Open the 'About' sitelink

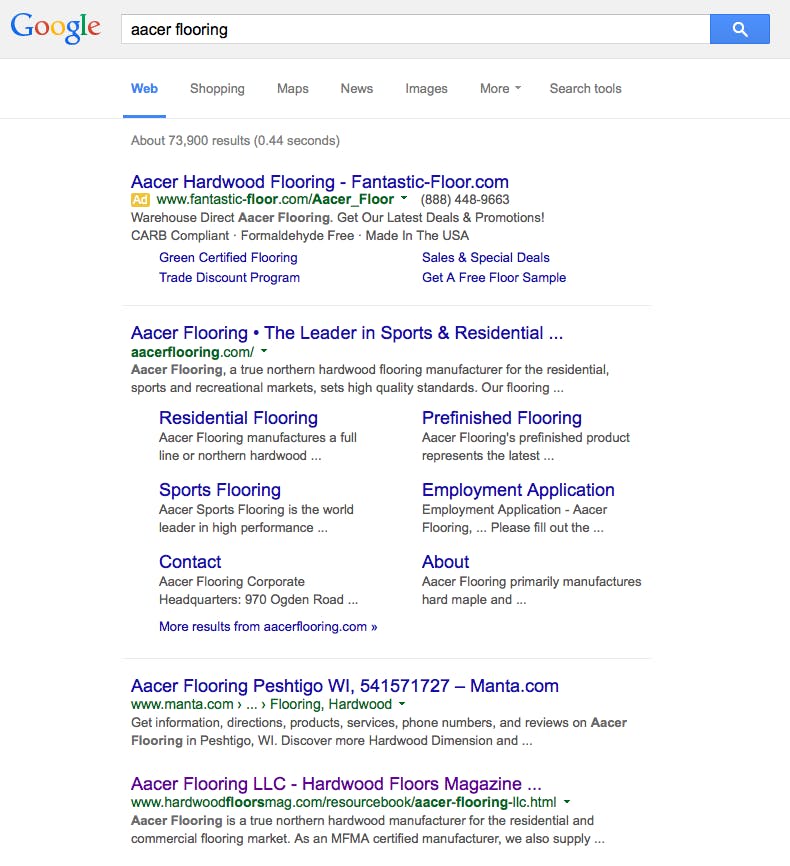[445, 562]
